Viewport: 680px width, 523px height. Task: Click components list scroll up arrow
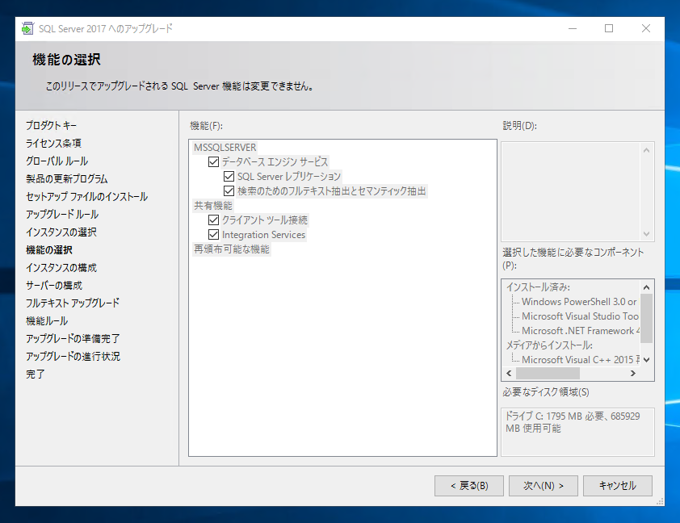pos(646,287)
